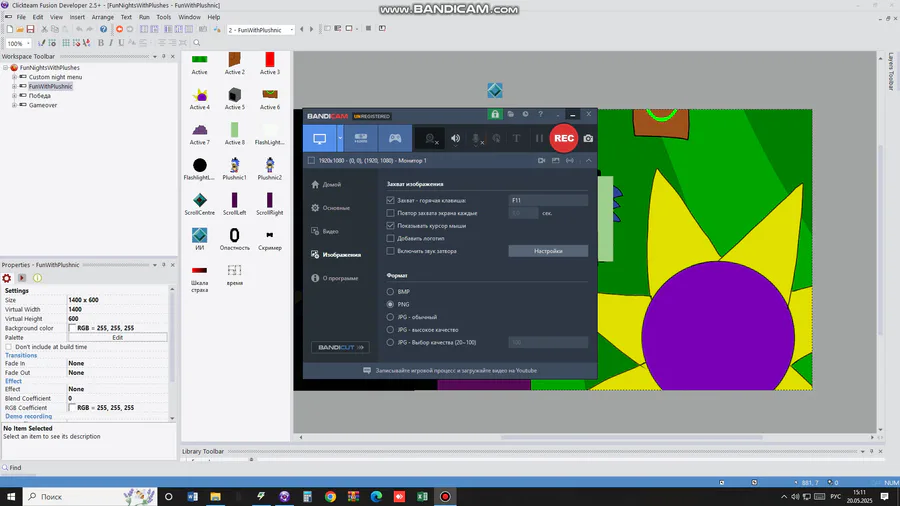Open the Run menu
Viewport: 900px width, 506px height.
144,17
